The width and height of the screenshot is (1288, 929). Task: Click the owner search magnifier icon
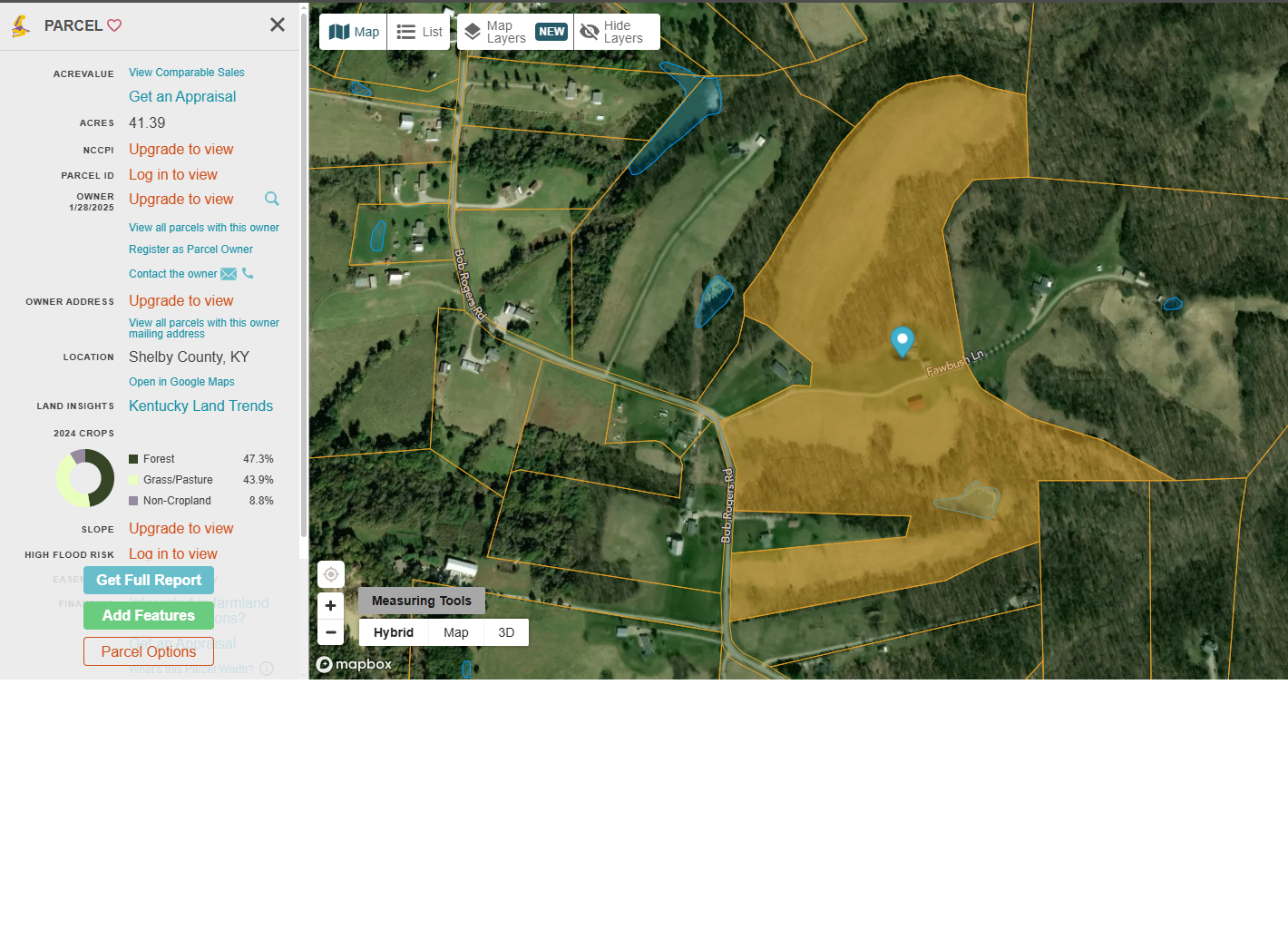[272, 199]
